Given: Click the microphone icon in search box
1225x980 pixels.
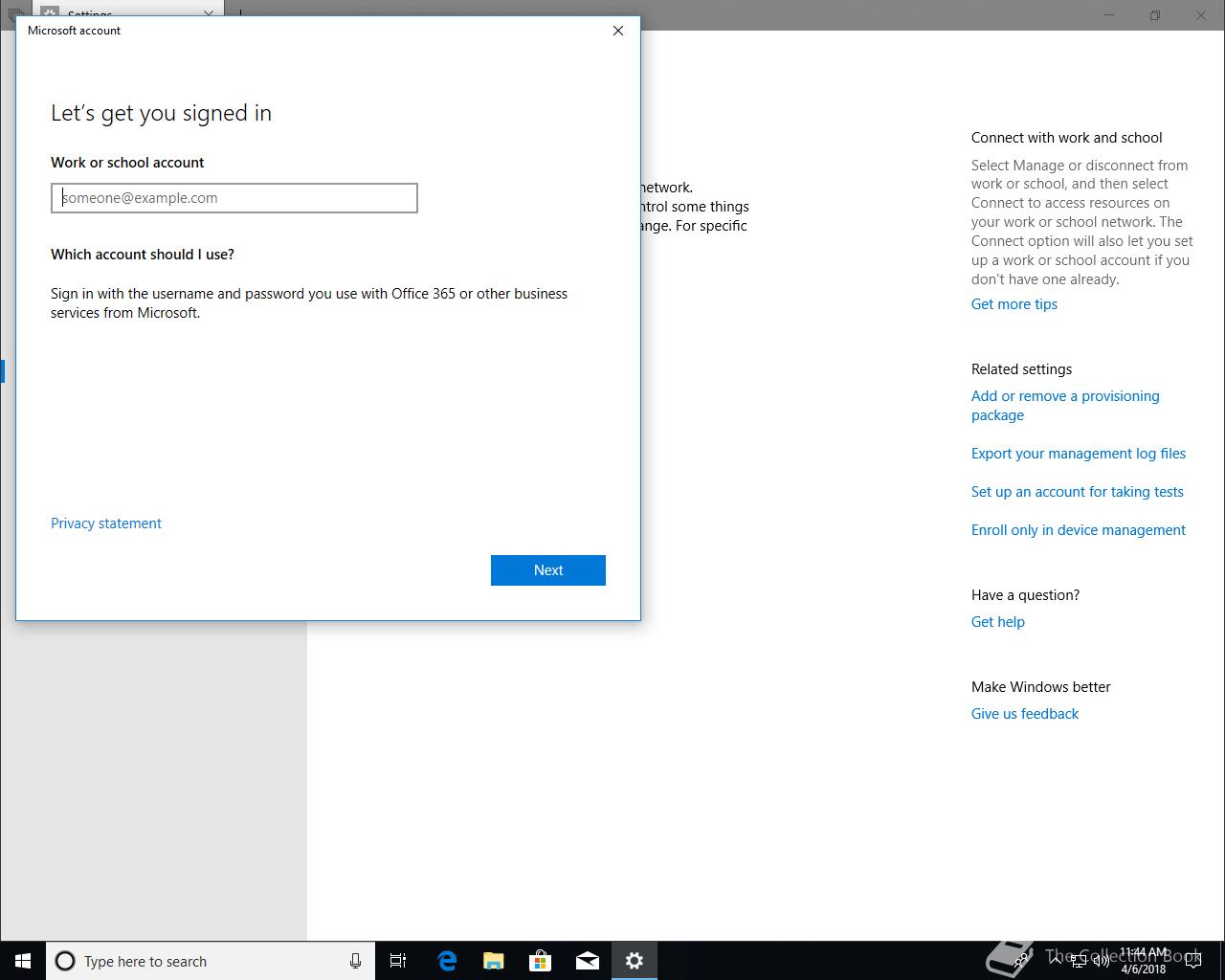Looking at the screenshot, I should point(355,961).
